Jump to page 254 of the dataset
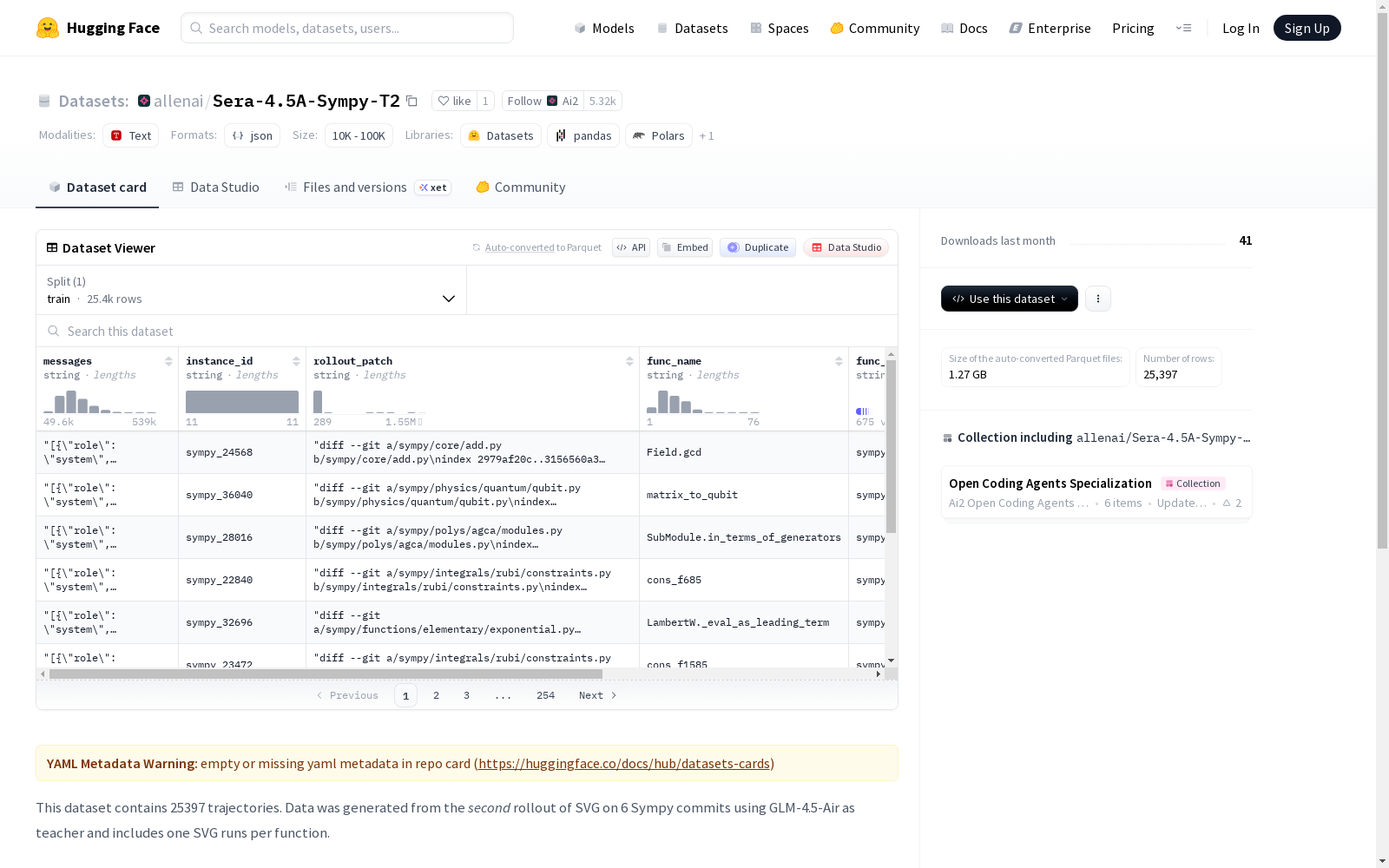 (x=545, y=695)
